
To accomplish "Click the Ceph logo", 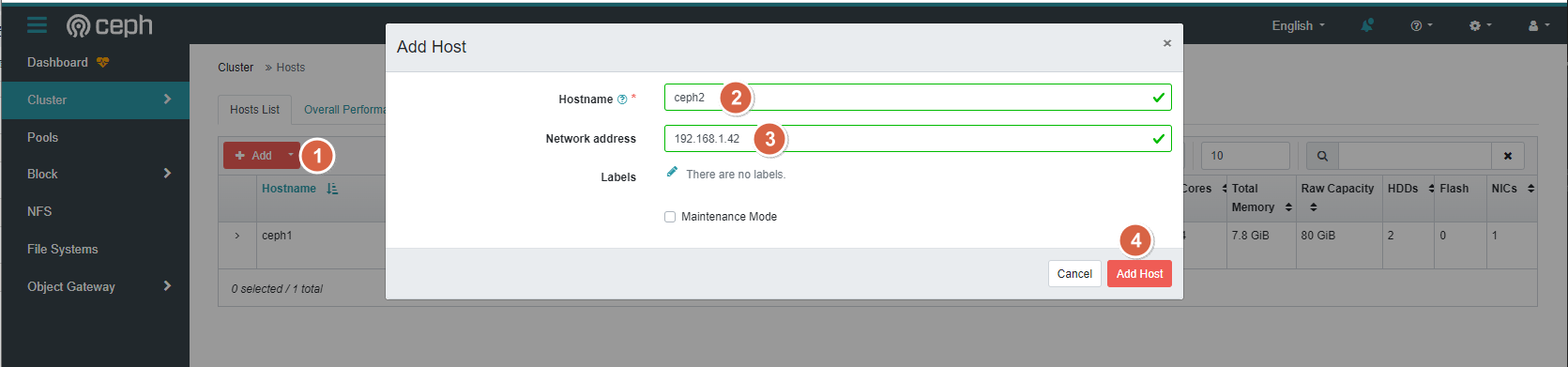I will 110,26.
